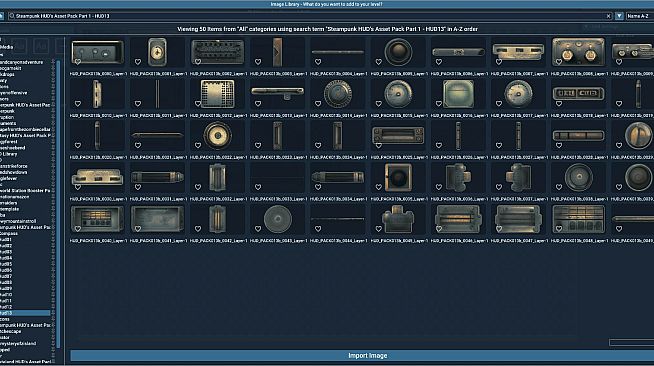Click the HUD_PACK013b_0021_Layer-1 filename label

tap(157, 157)
